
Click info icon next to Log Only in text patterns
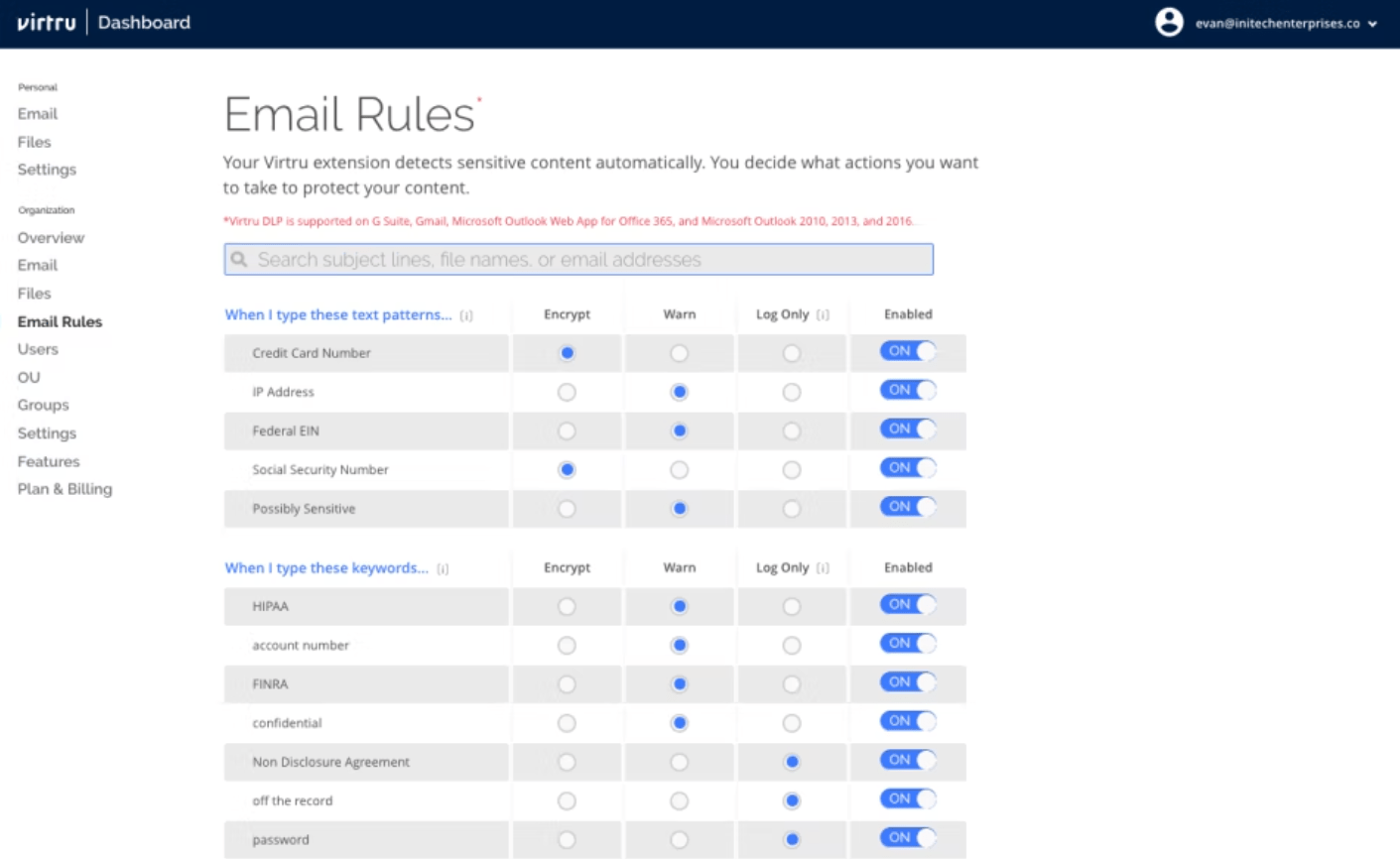[x=823, y=315]
